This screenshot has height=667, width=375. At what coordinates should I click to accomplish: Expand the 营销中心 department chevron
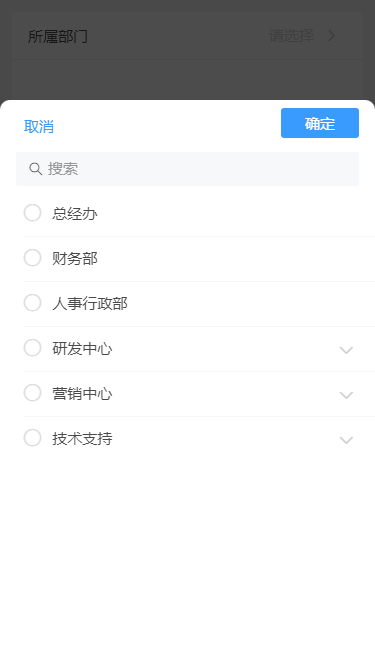click(x=347, y=395)
